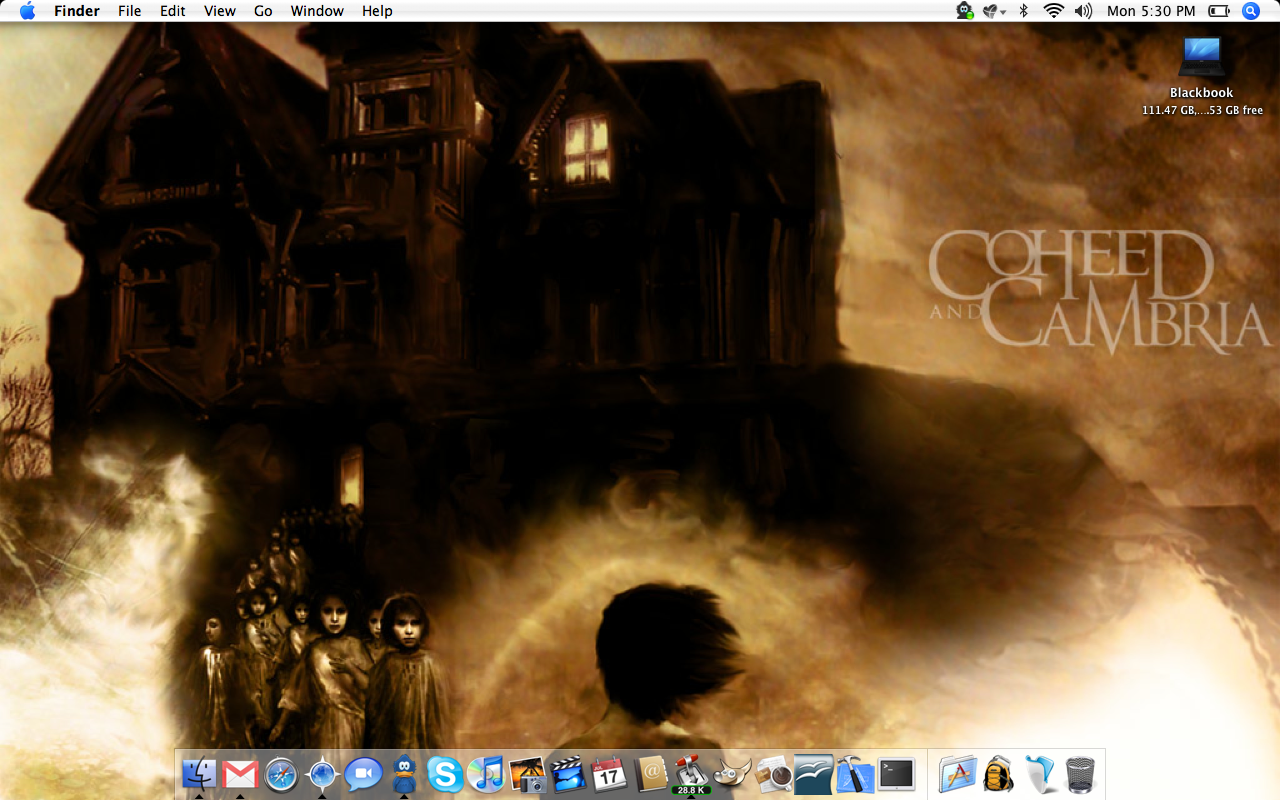Open iChat speech bubble icon
This screenshot has width=1280, height=800.
[x=363, y=774]
